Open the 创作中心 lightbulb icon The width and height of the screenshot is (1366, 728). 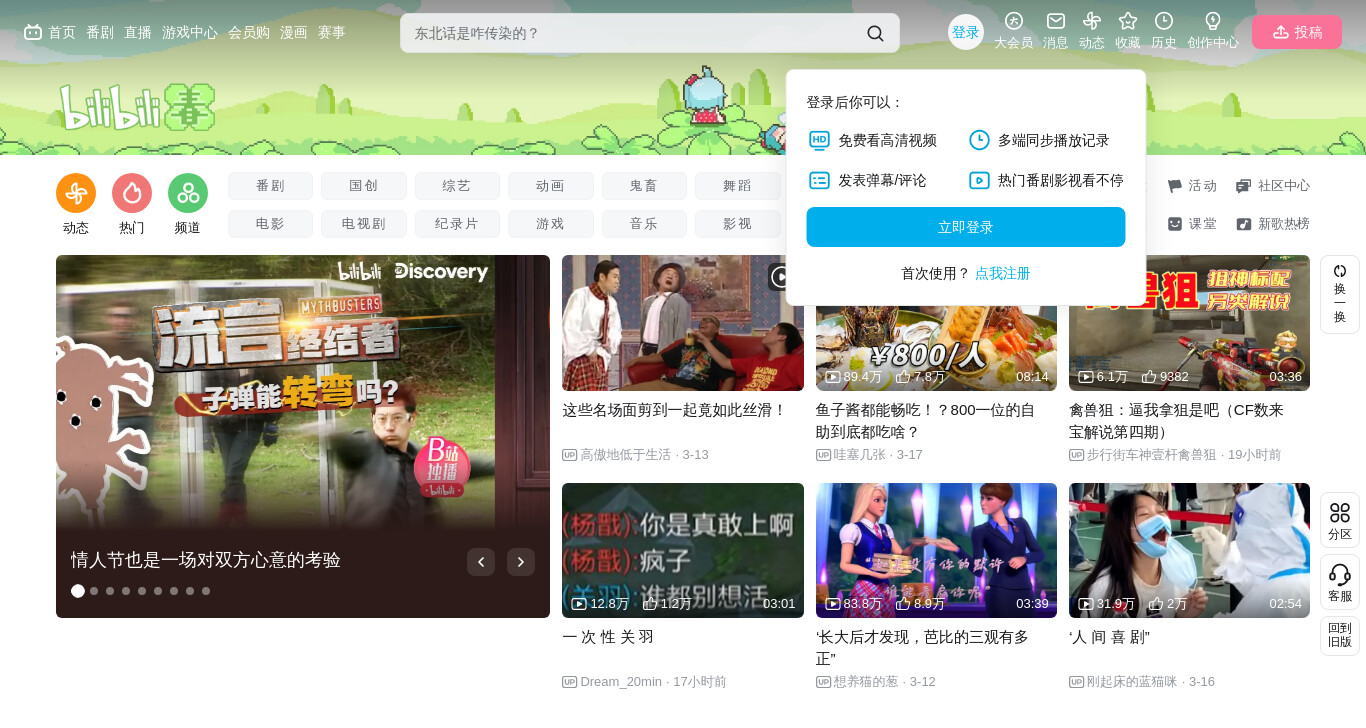1213,21
